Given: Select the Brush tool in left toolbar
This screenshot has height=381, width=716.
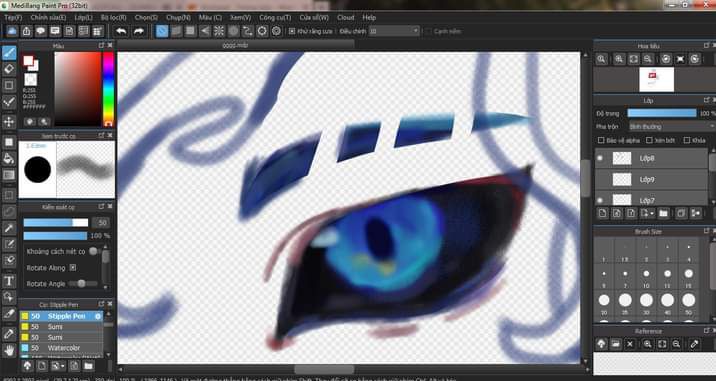Looking at the screenshot, I should (x=9, y=53).
